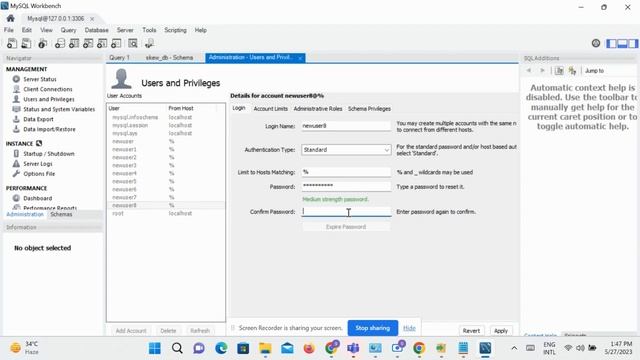Open the Jump to dropdown
Image resolution: width=640 pixels, height=360 pixels.
[610, 71]
